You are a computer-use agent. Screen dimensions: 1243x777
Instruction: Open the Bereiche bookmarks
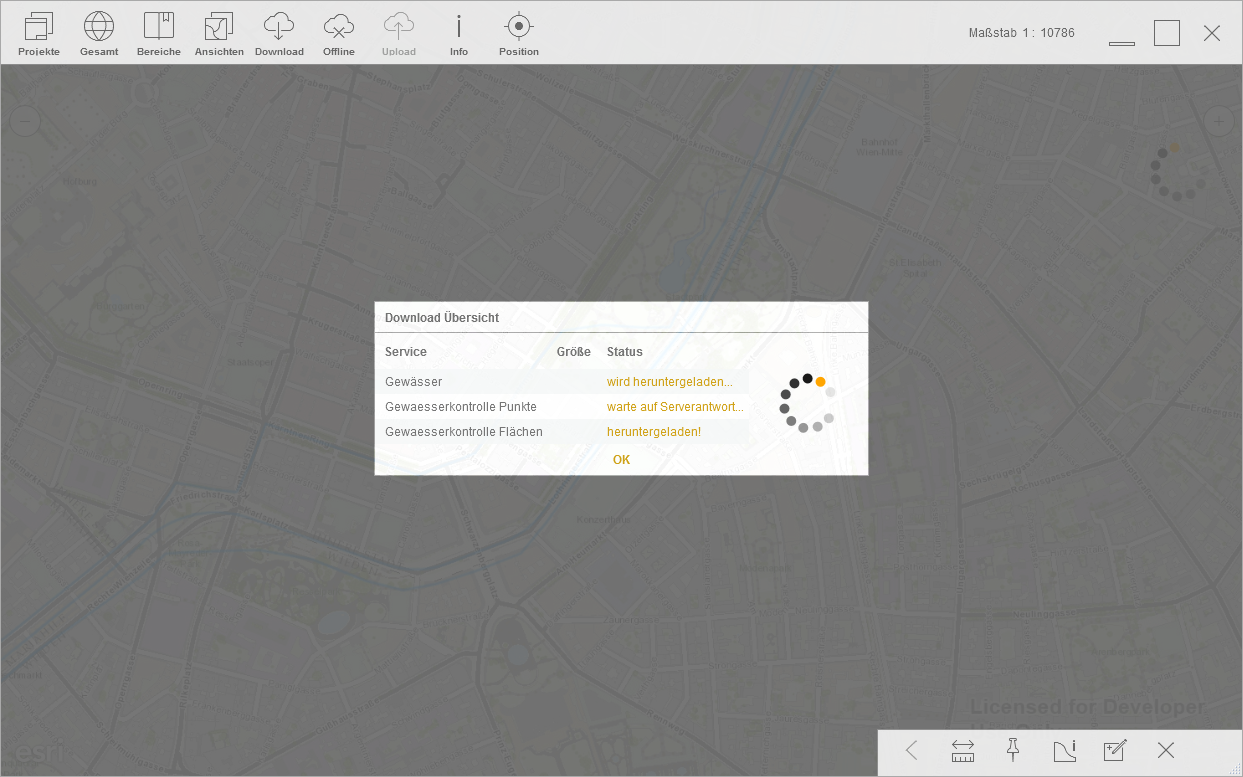click(159, 34)
